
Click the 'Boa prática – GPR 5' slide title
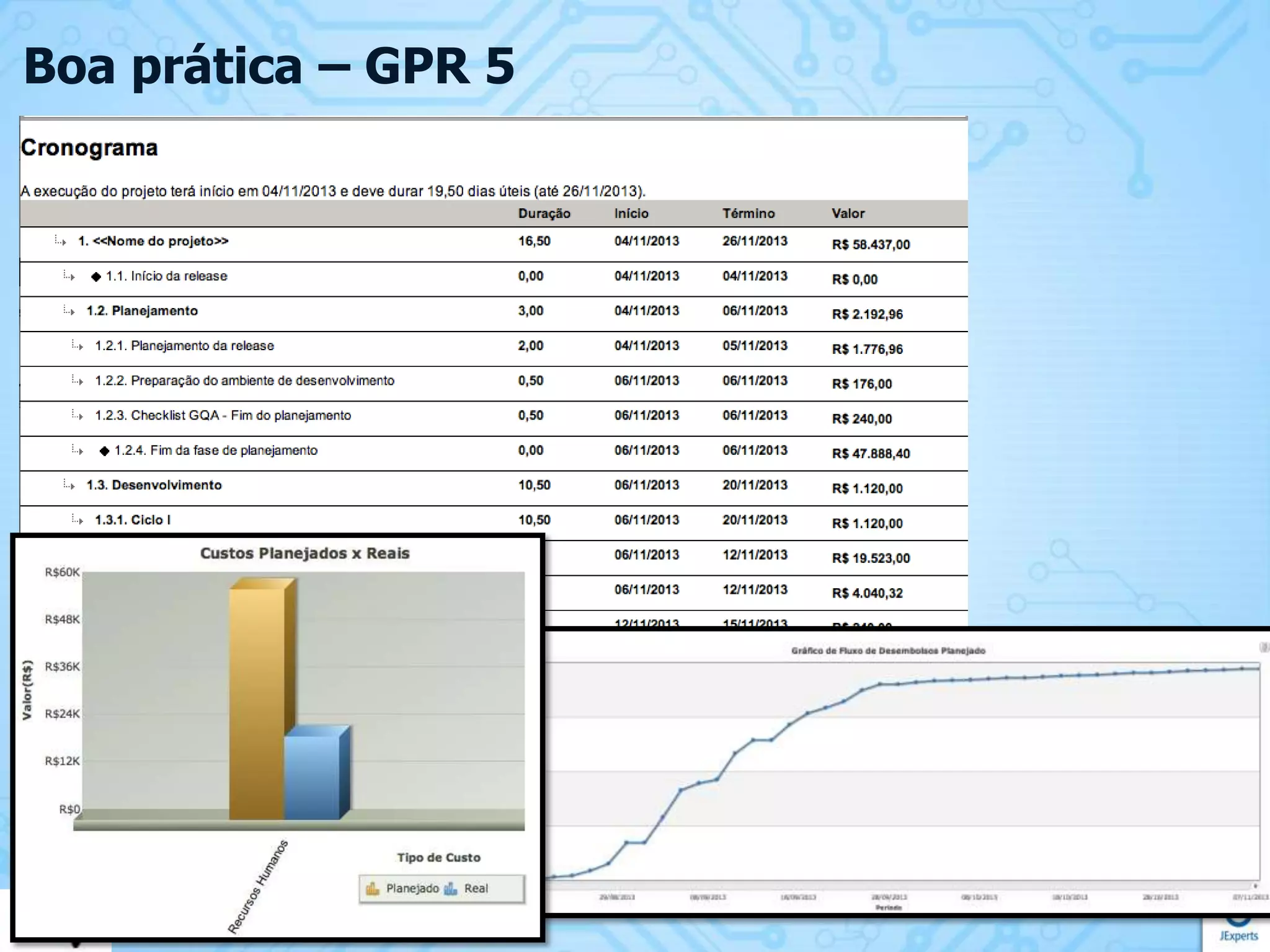pyautogui.click(x=269, y=66)
